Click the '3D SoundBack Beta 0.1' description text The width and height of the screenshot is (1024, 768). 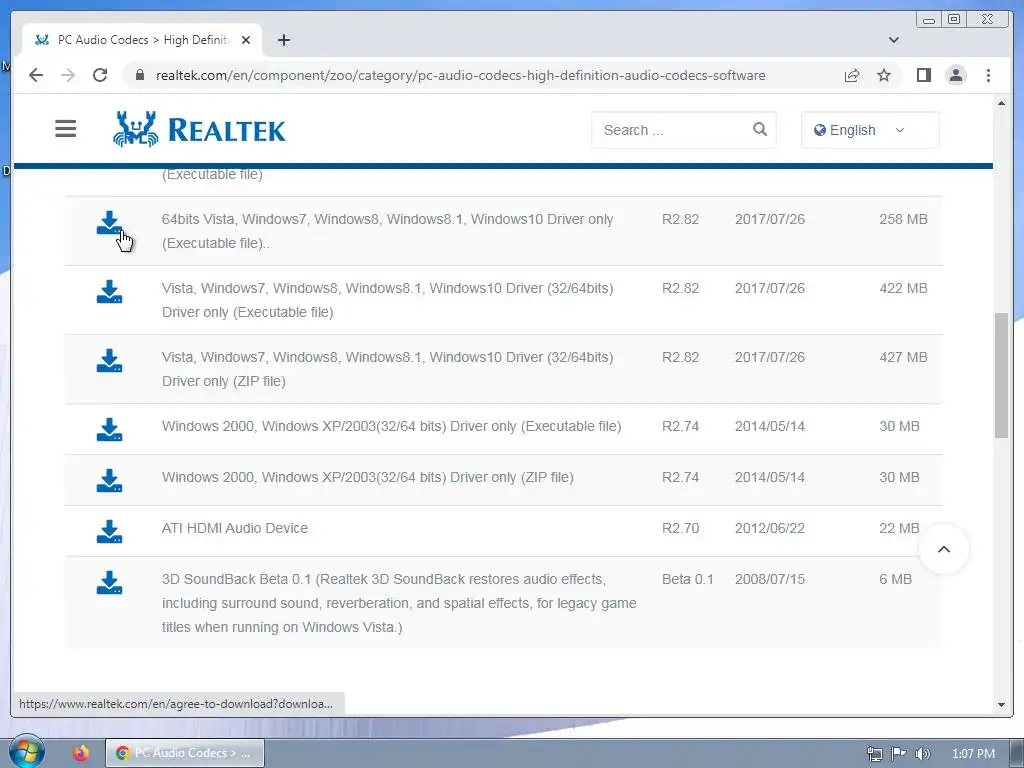(399, 603)
